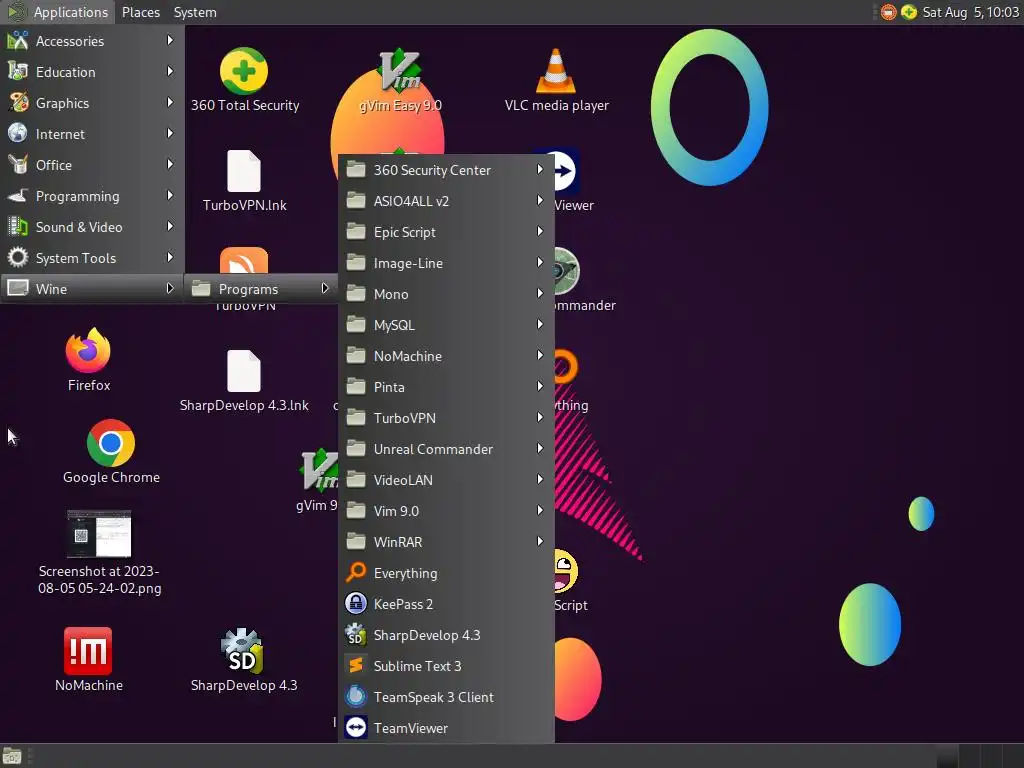Expand the VideoLAN folder
The width and height of the screenshot is (1024, 768).
446,480
